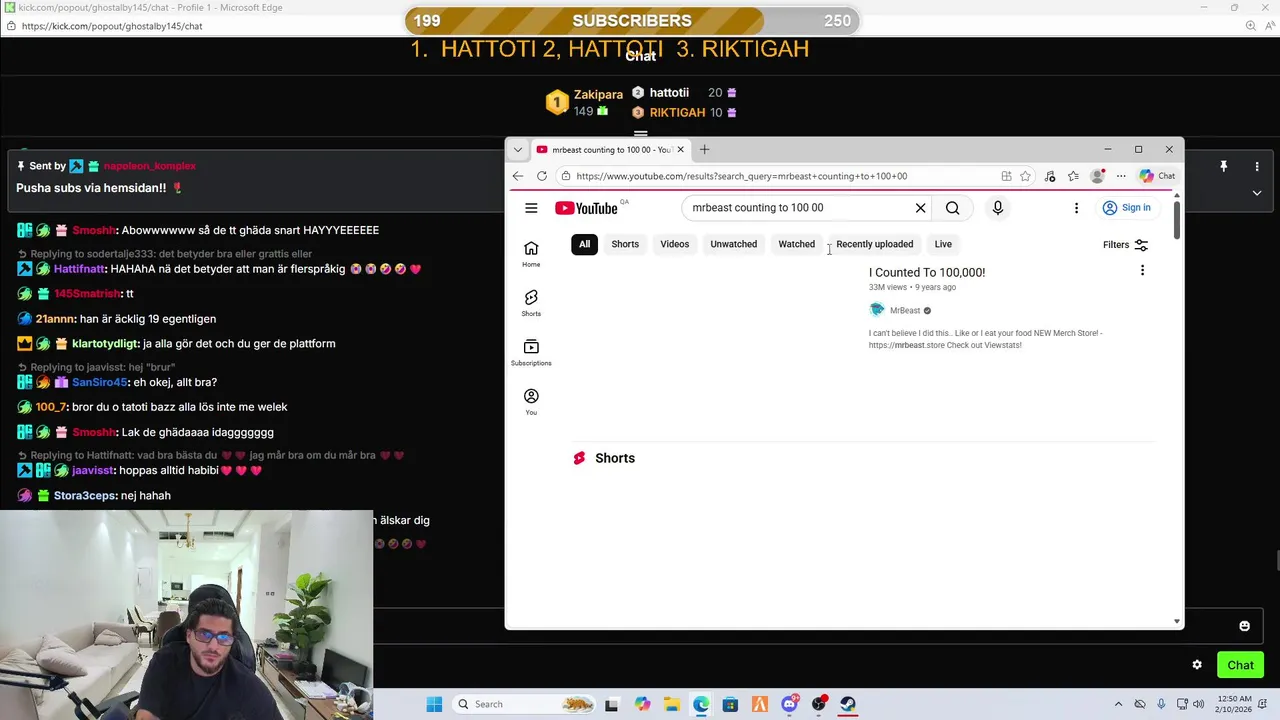Open the emoji picker in Kick chat
Image resolution: width=1280 pixels, height=720 pixels.
pos(1244,626)
